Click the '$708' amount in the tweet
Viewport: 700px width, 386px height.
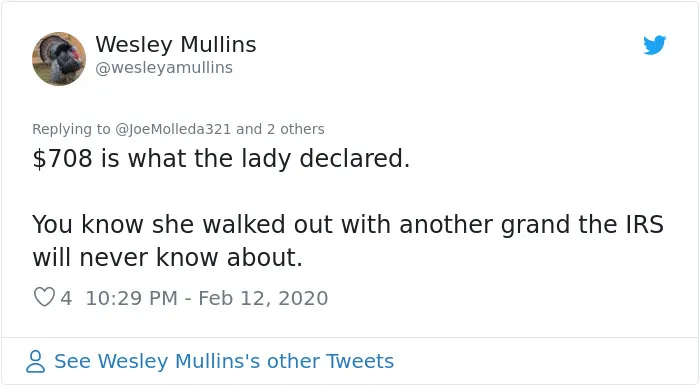pyautogui.click(x=62, y=159)
